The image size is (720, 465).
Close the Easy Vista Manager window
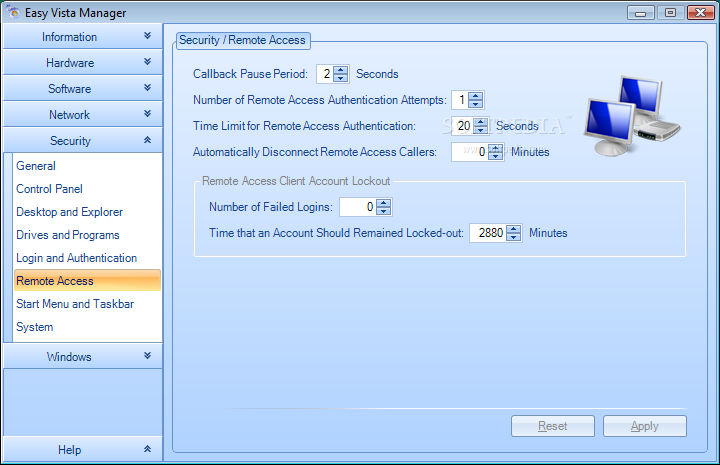700,13
